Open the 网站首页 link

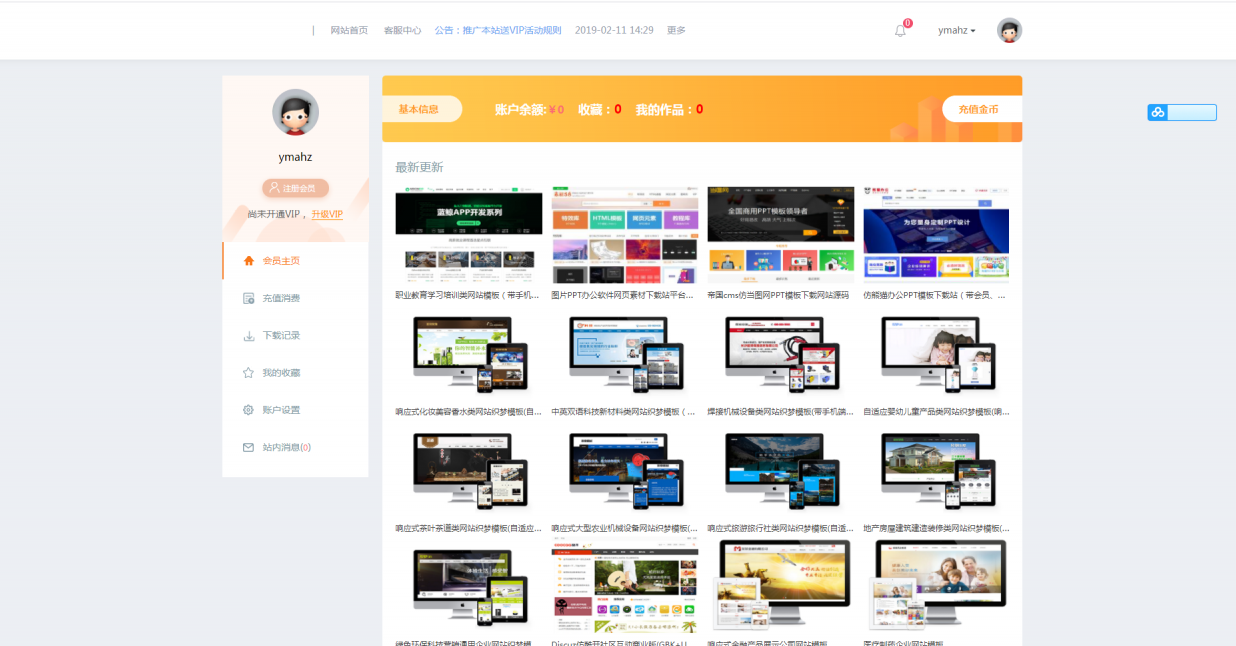click(x=349, y=31)
